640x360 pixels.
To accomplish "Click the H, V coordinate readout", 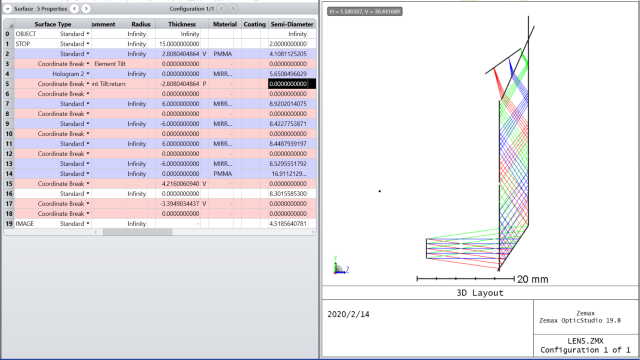I will (x=364, y=11).
